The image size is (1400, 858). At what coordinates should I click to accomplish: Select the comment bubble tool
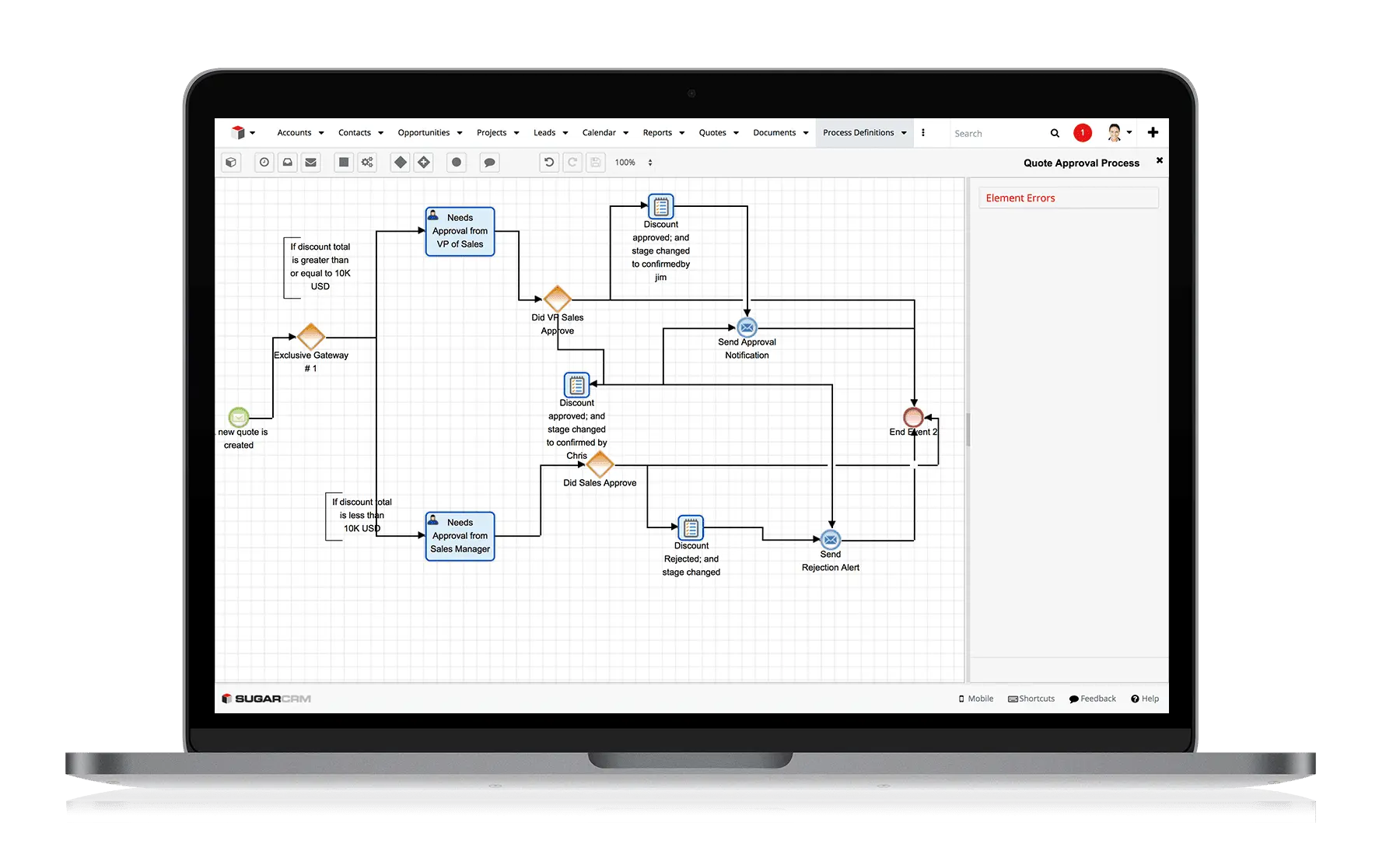(489, 163)
